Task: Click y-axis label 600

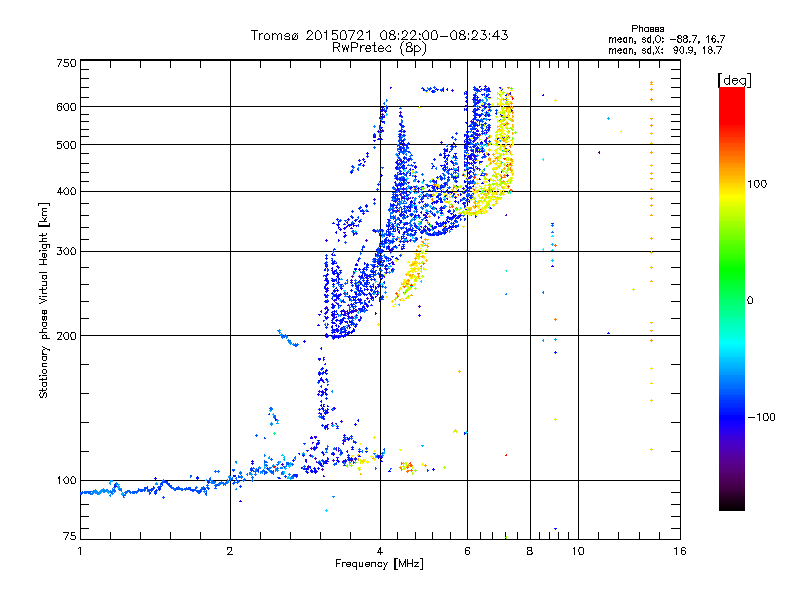Action: click(66, 107)
